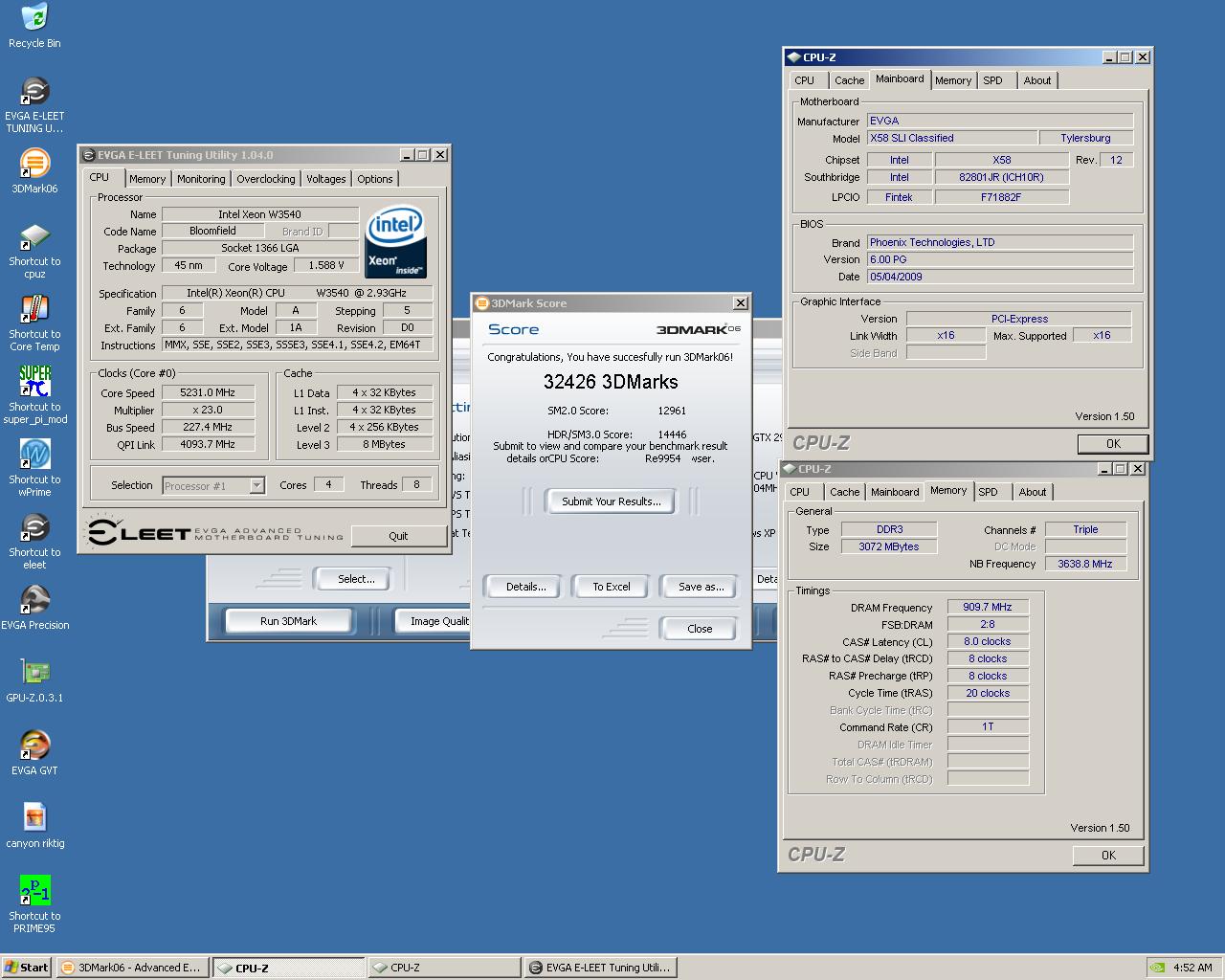Image resolution: width=1225 pixels, height=980 pixels.
Task: Click the Core Speed 5231.0 MHz field
Action: 208,392
